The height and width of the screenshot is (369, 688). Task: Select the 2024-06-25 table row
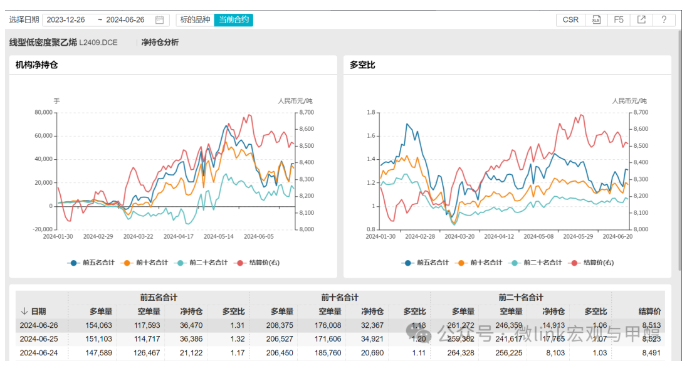[340, 339]
